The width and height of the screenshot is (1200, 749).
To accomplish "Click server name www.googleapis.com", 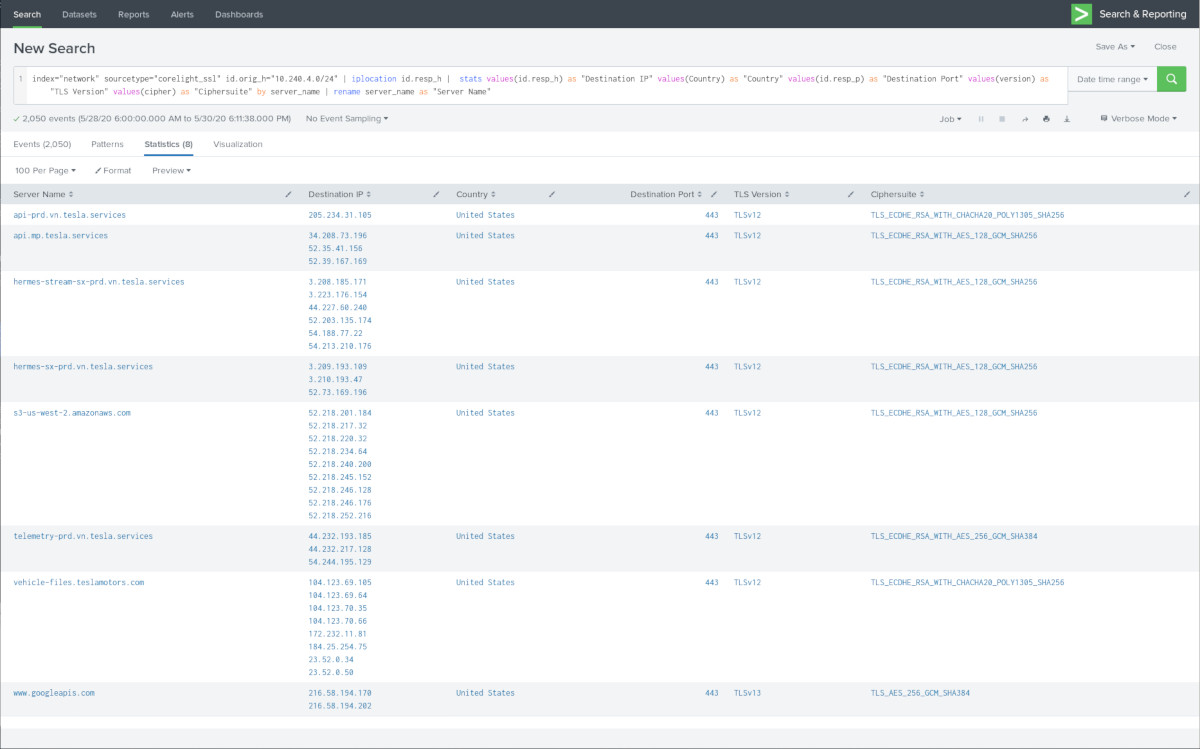I will (x=54, y=693).
